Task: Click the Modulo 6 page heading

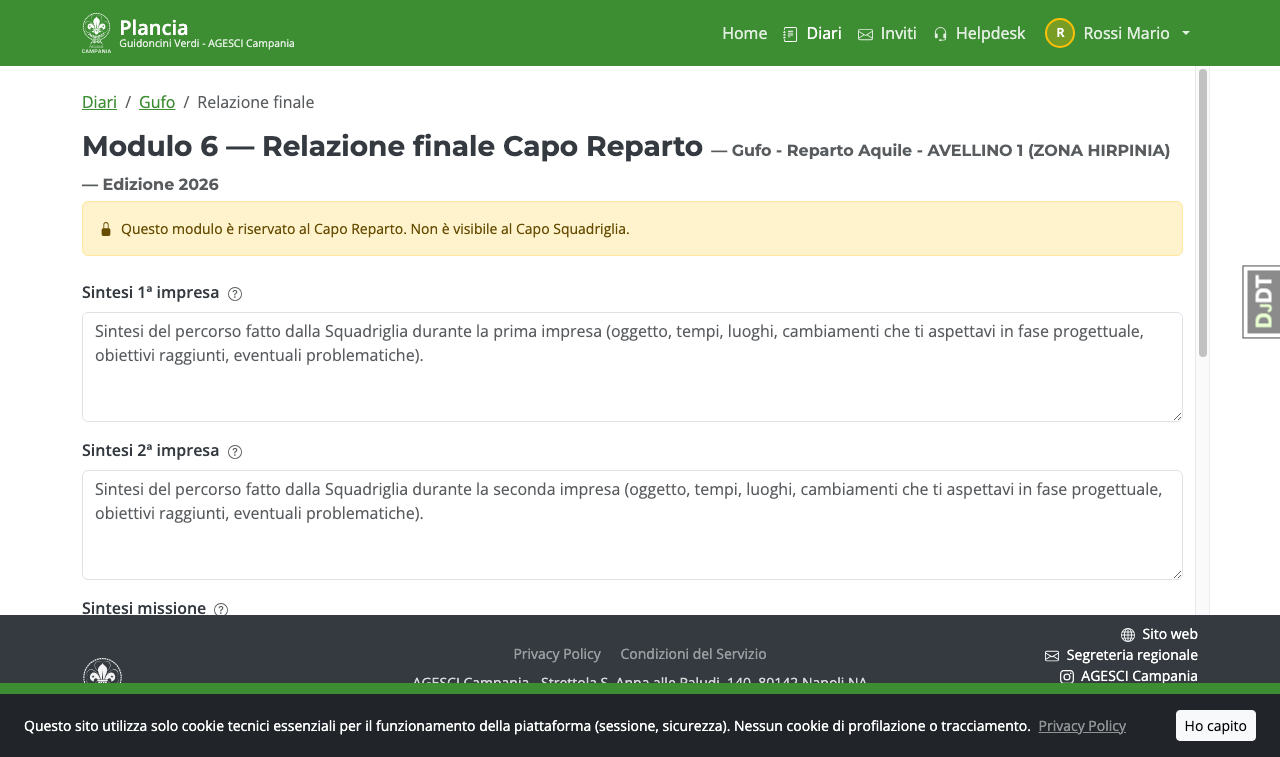Action: click(392, 146)
